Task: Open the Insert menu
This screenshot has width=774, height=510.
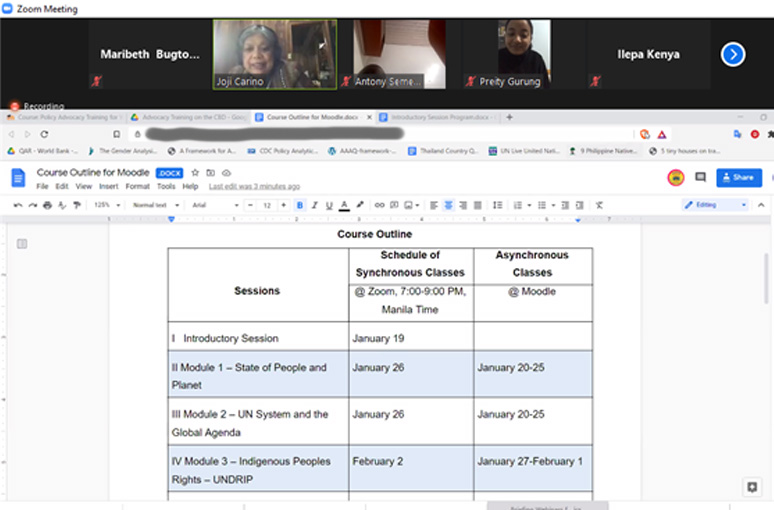Action: click(x=109, y=186)
